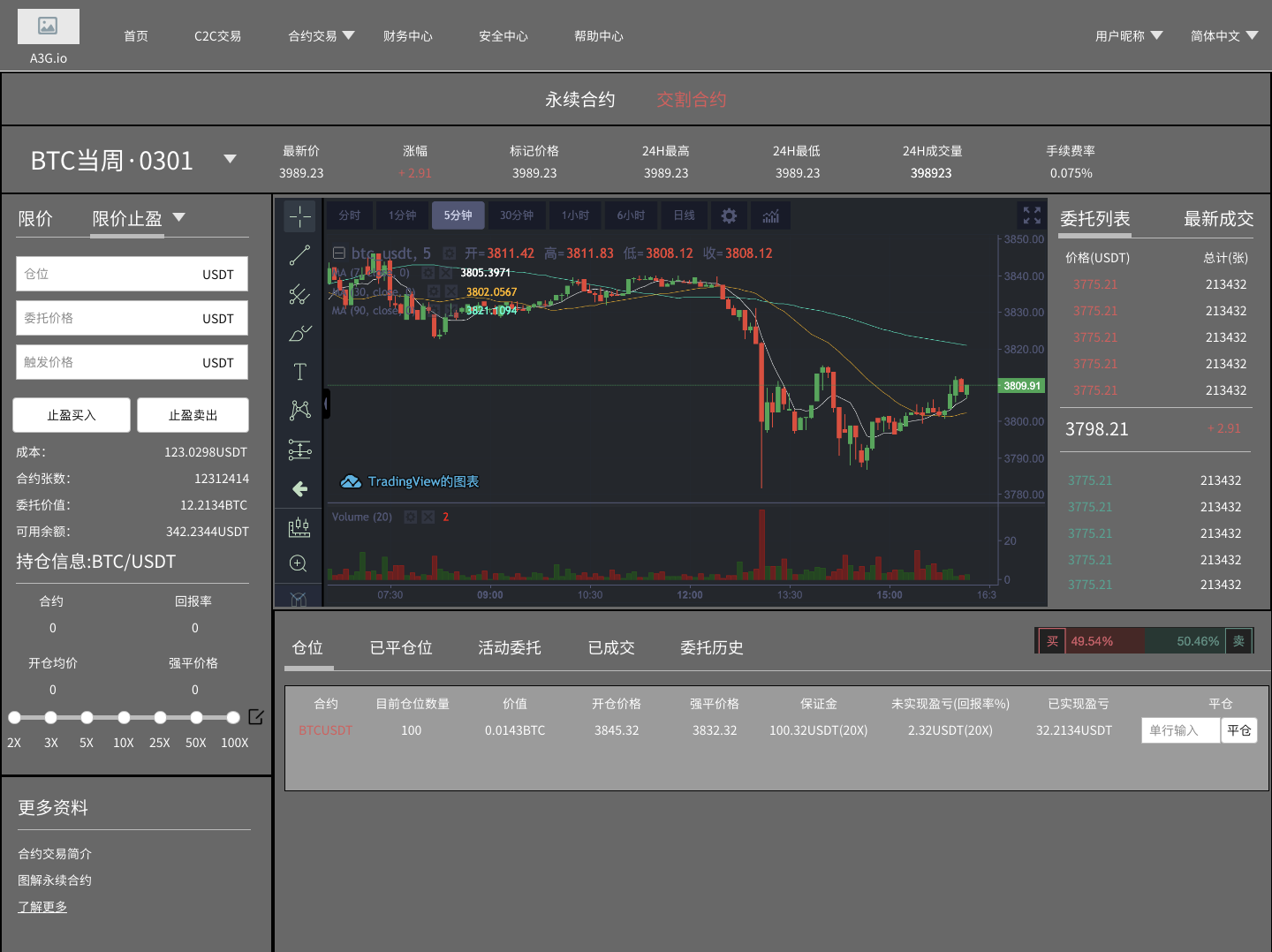Set chart interval to 5分钟
The width and height of the screenshot is (1272, 952).
458,215
